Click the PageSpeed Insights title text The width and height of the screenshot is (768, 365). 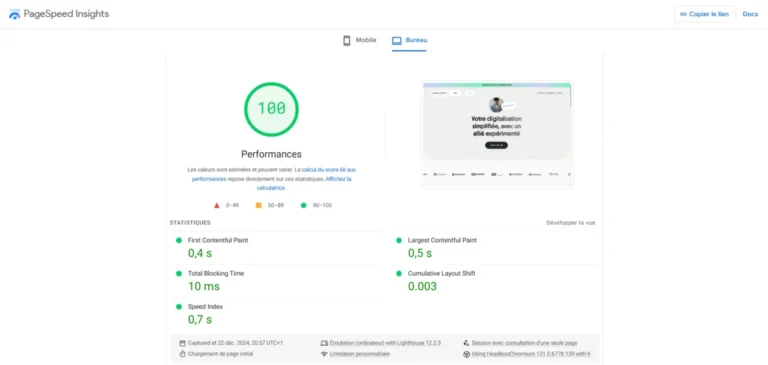66,14
